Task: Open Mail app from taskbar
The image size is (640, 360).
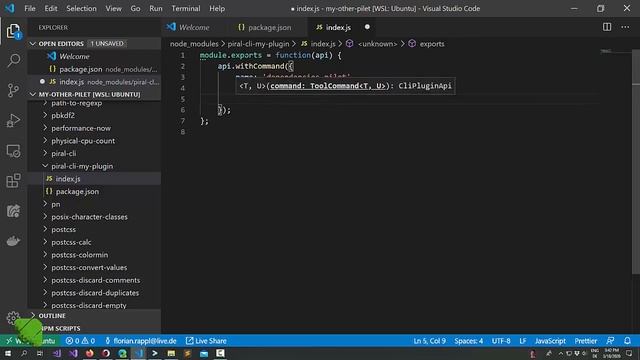Action: [204, 353]
